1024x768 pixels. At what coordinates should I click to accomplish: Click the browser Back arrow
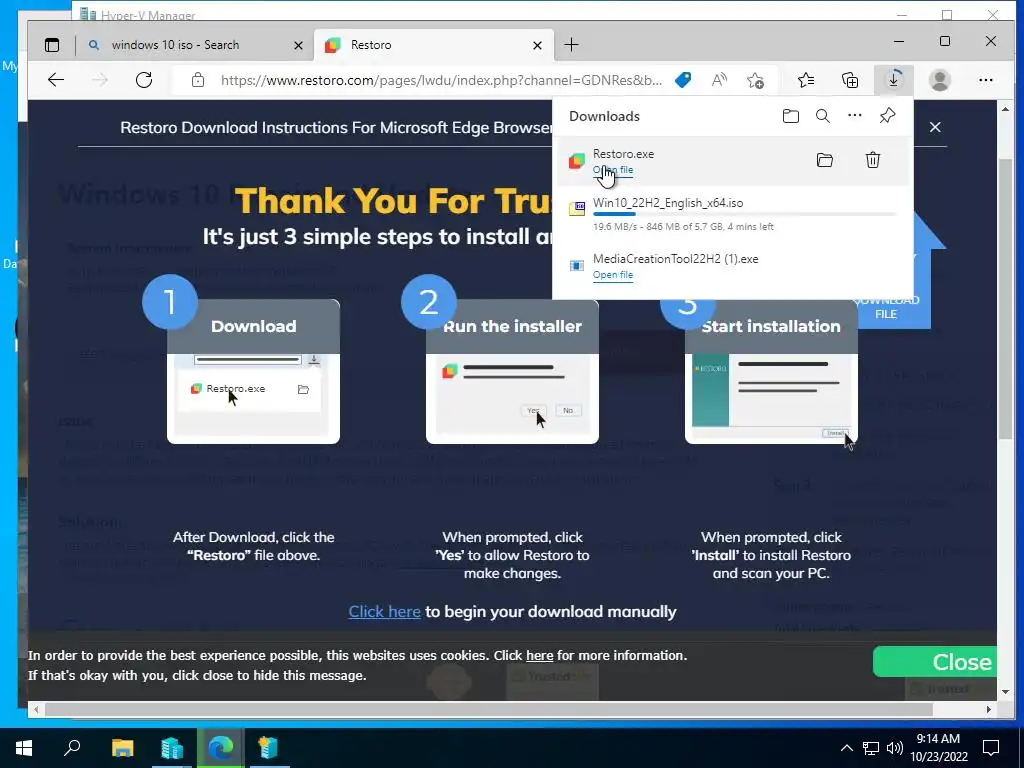click(56, 80)
